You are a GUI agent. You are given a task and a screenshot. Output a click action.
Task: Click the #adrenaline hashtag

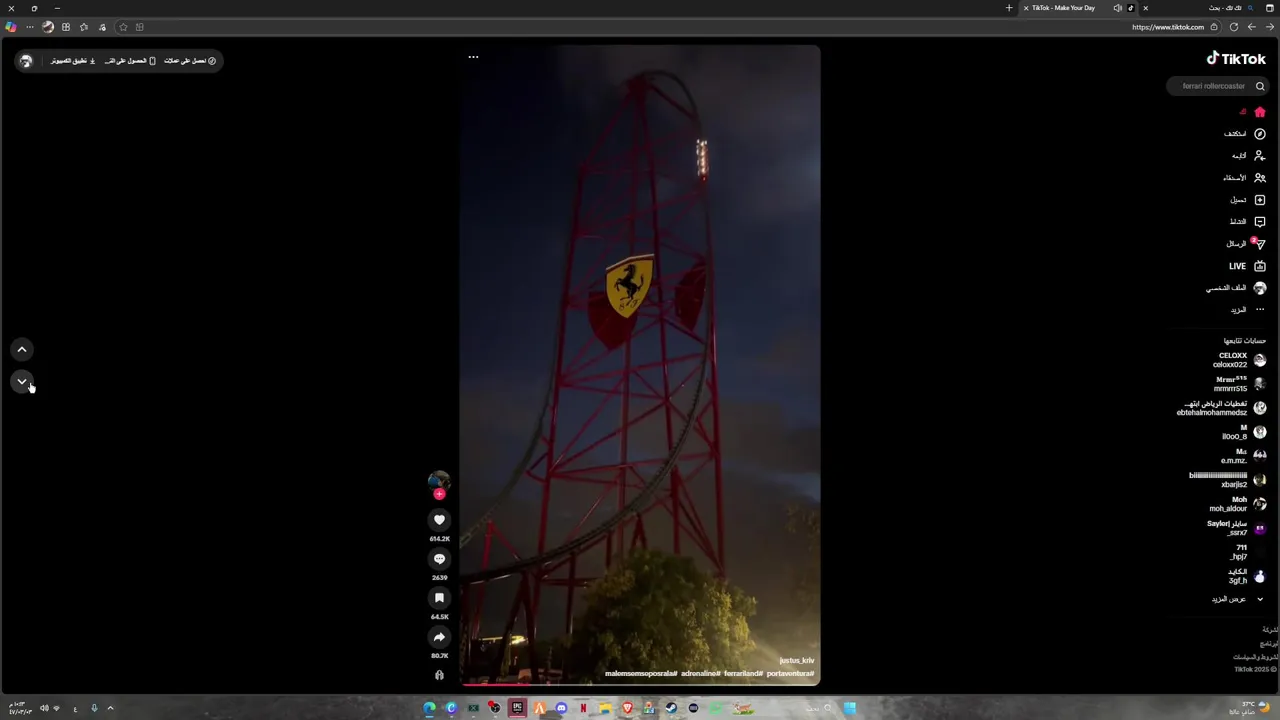700,674
